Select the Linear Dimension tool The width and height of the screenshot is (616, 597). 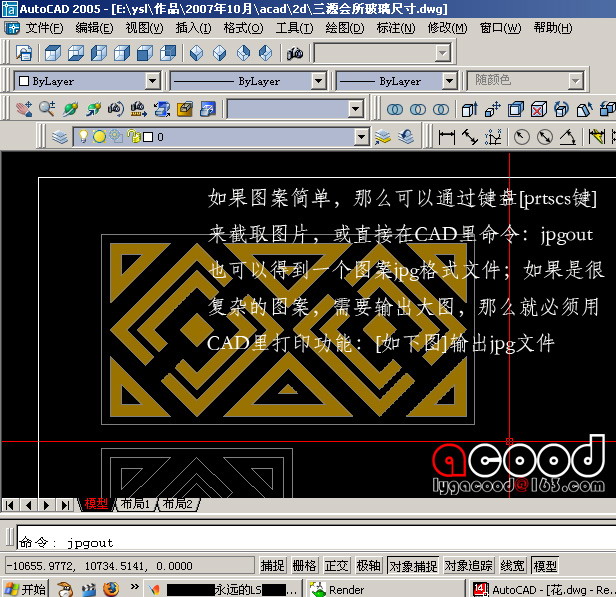(x=447, y=137)
